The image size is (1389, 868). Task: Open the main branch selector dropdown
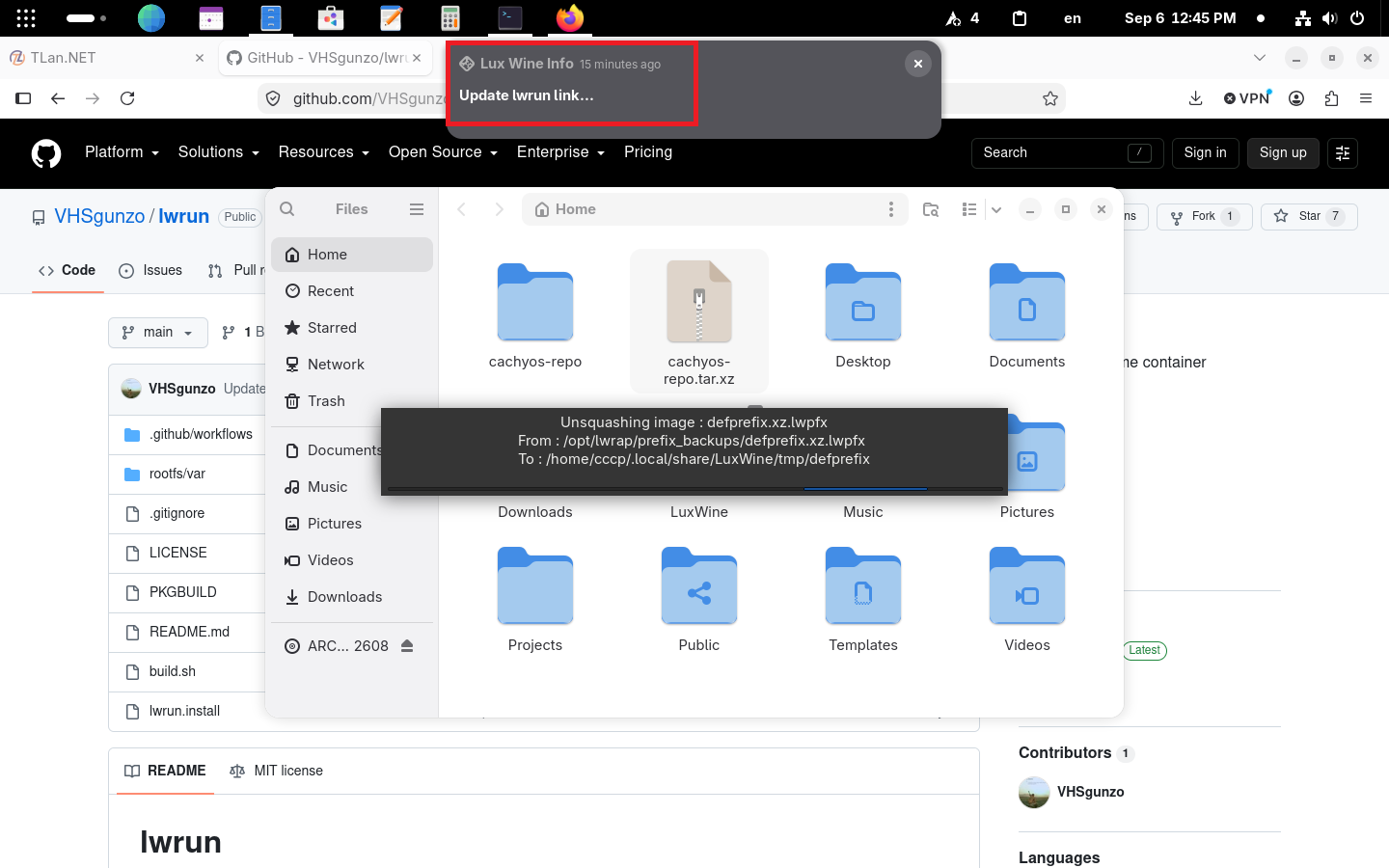[x=158, y=333]
